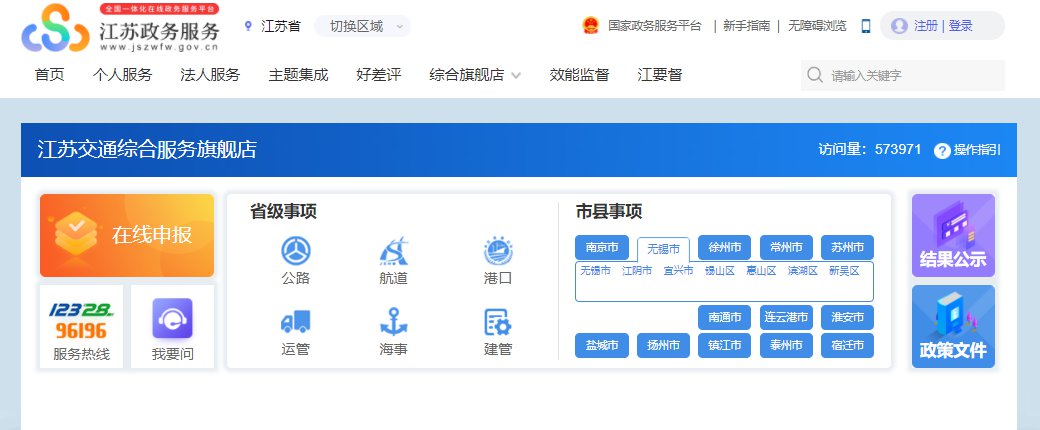This screenshot has height=430, width=1040.
Task: Select the 宿迁市 city button
Action: tap(847, 346)
